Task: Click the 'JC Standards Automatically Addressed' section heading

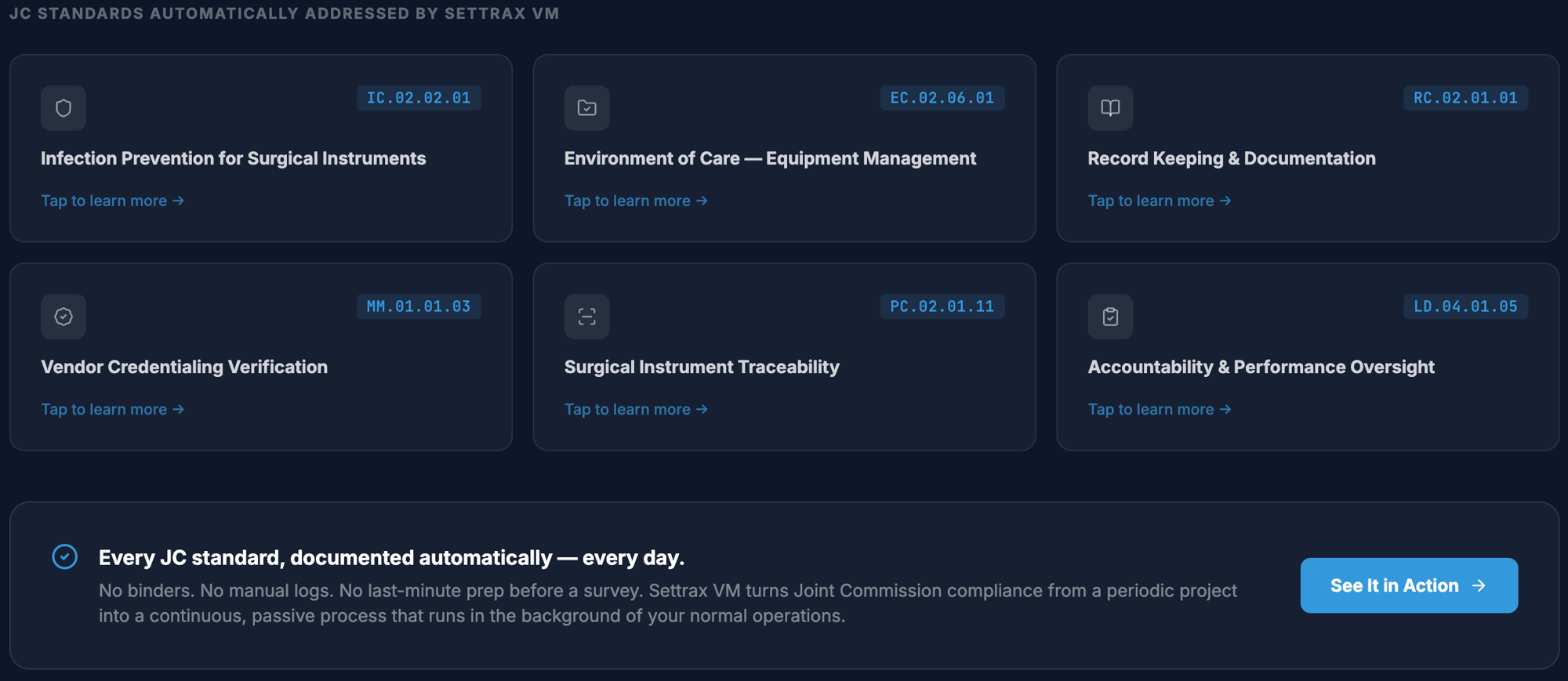Action: pyautogui.click(x=285, y=13)
